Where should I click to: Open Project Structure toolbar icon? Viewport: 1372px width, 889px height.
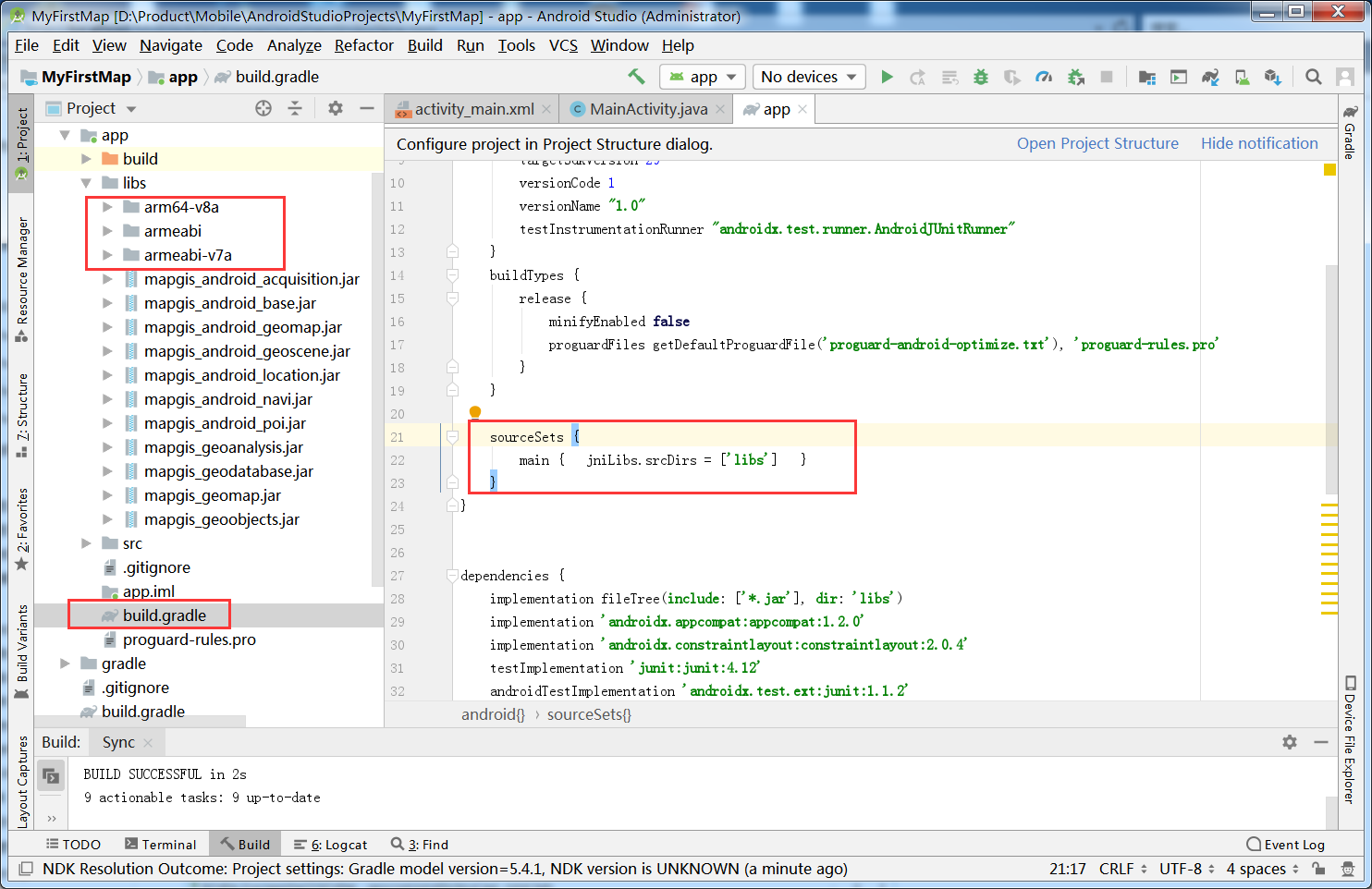[1147, 77]
